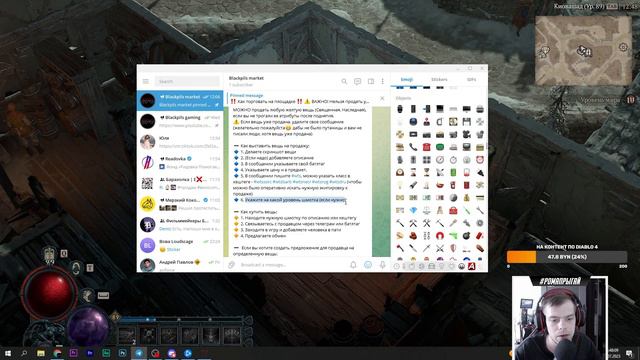The width and height of the screenshot is (640, 360).
Task: Insert the flashlight emoji
Action: (x=413, y=185)
